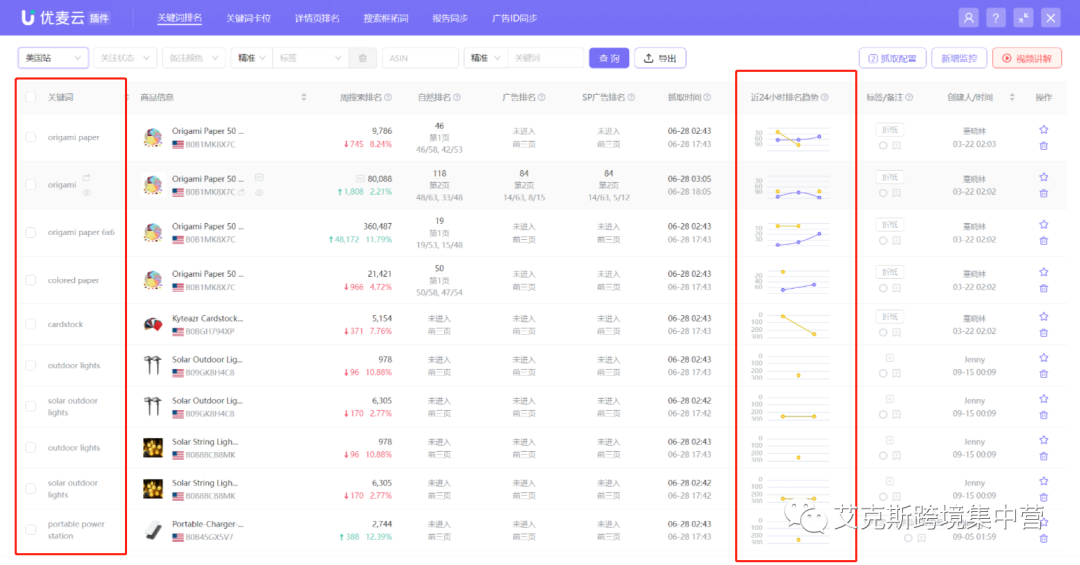
Task: Star the colored paper keyword row
Action: click(x=1043, y=272)
